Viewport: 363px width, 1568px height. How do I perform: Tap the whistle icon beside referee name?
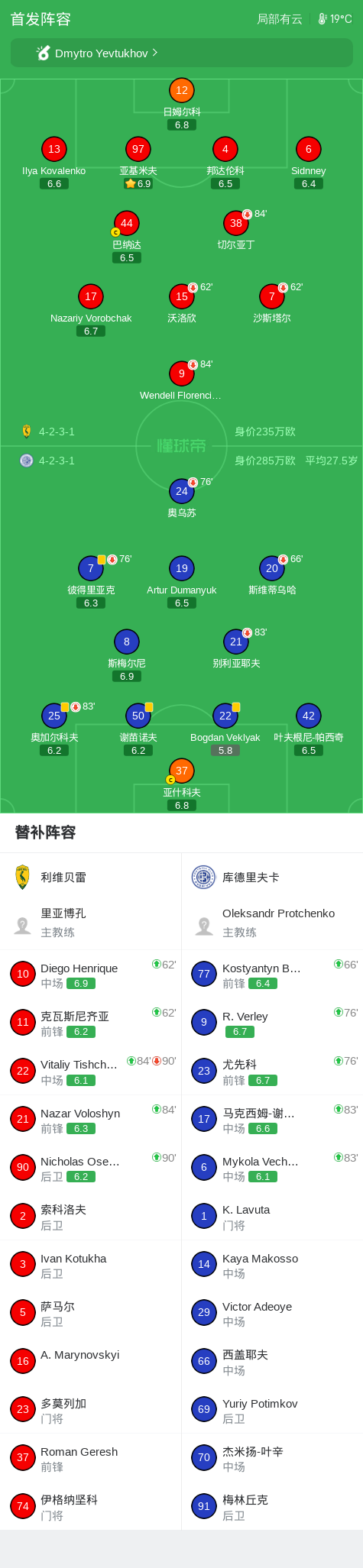point(44,53)
